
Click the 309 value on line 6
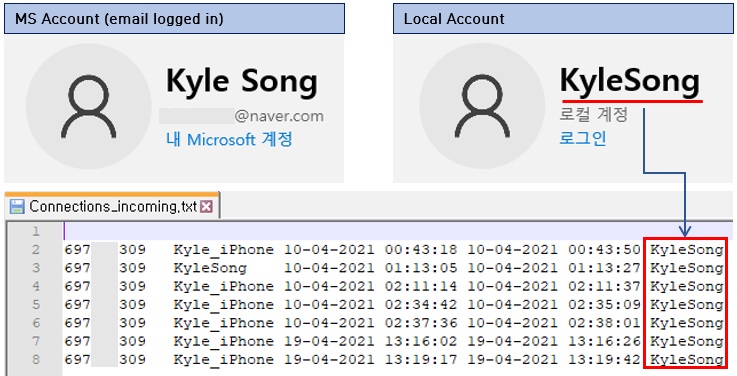132,323
